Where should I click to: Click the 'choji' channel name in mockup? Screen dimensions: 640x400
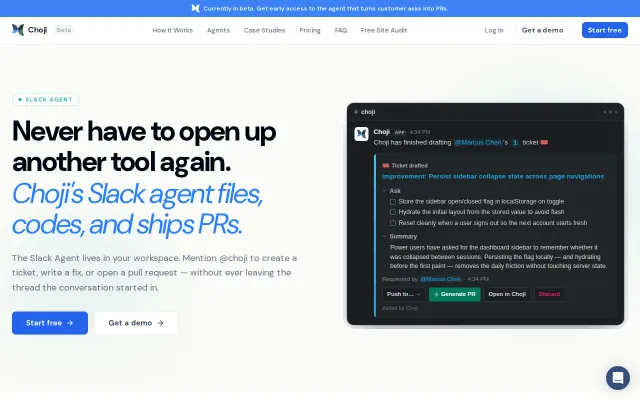[368, 112]
